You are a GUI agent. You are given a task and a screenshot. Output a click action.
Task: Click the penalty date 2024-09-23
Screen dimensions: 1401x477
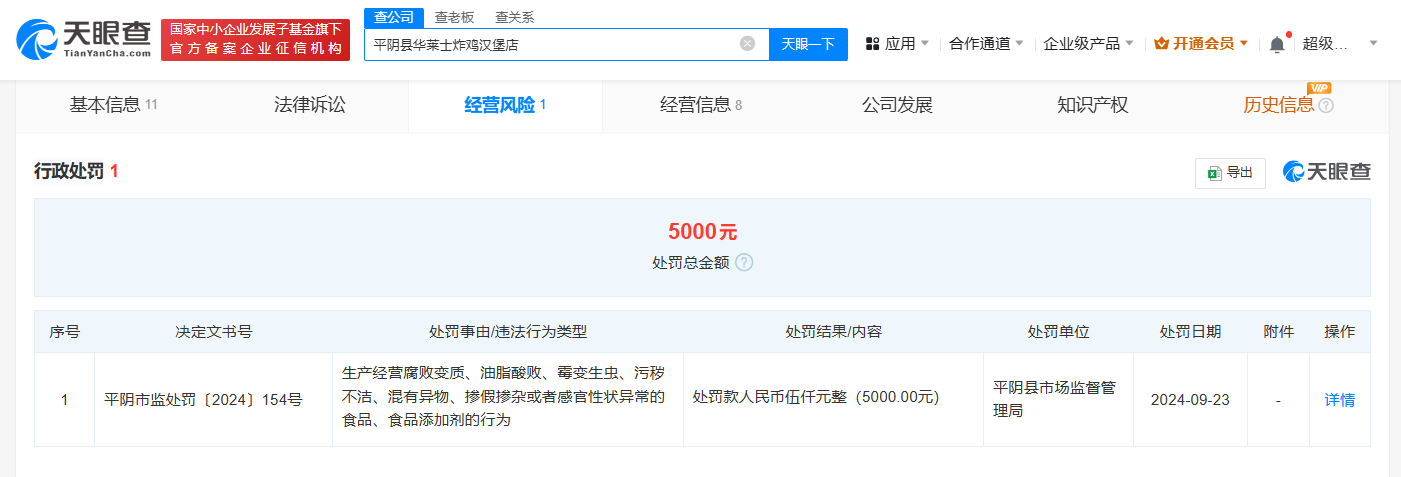coord(1190,400)
